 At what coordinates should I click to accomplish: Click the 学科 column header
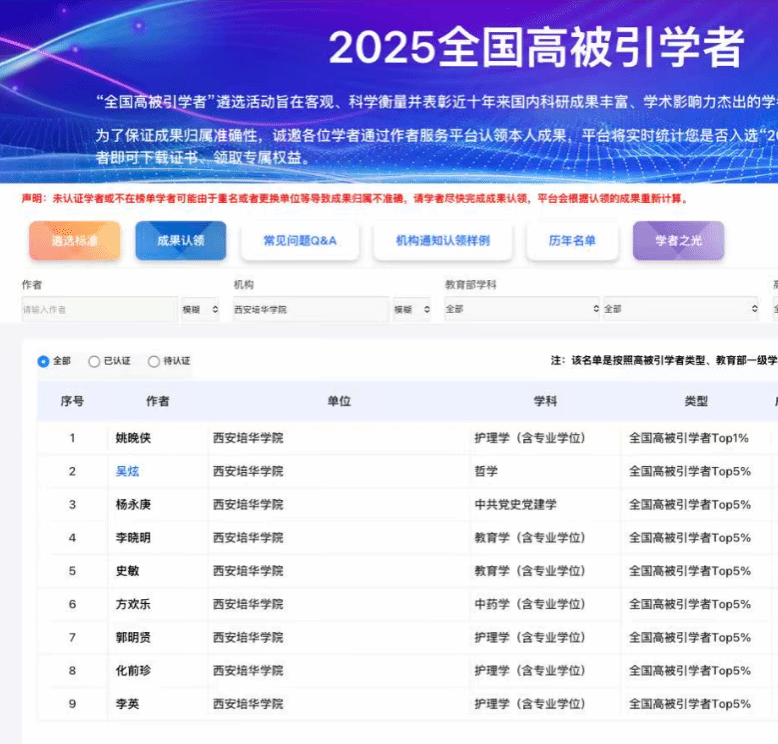(x=545, y=401)
